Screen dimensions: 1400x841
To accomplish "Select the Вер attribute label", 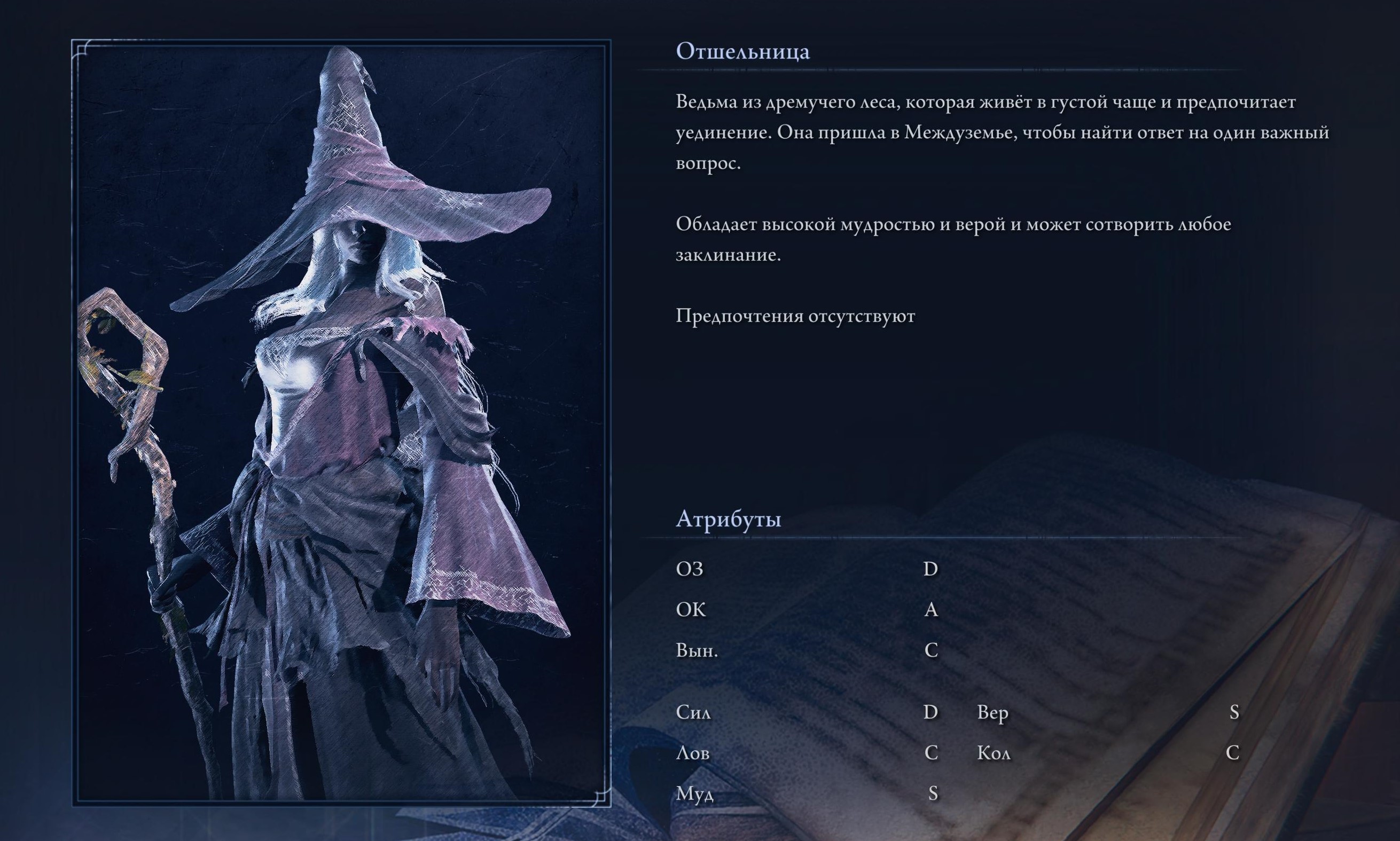I will [x=992, y=712].
